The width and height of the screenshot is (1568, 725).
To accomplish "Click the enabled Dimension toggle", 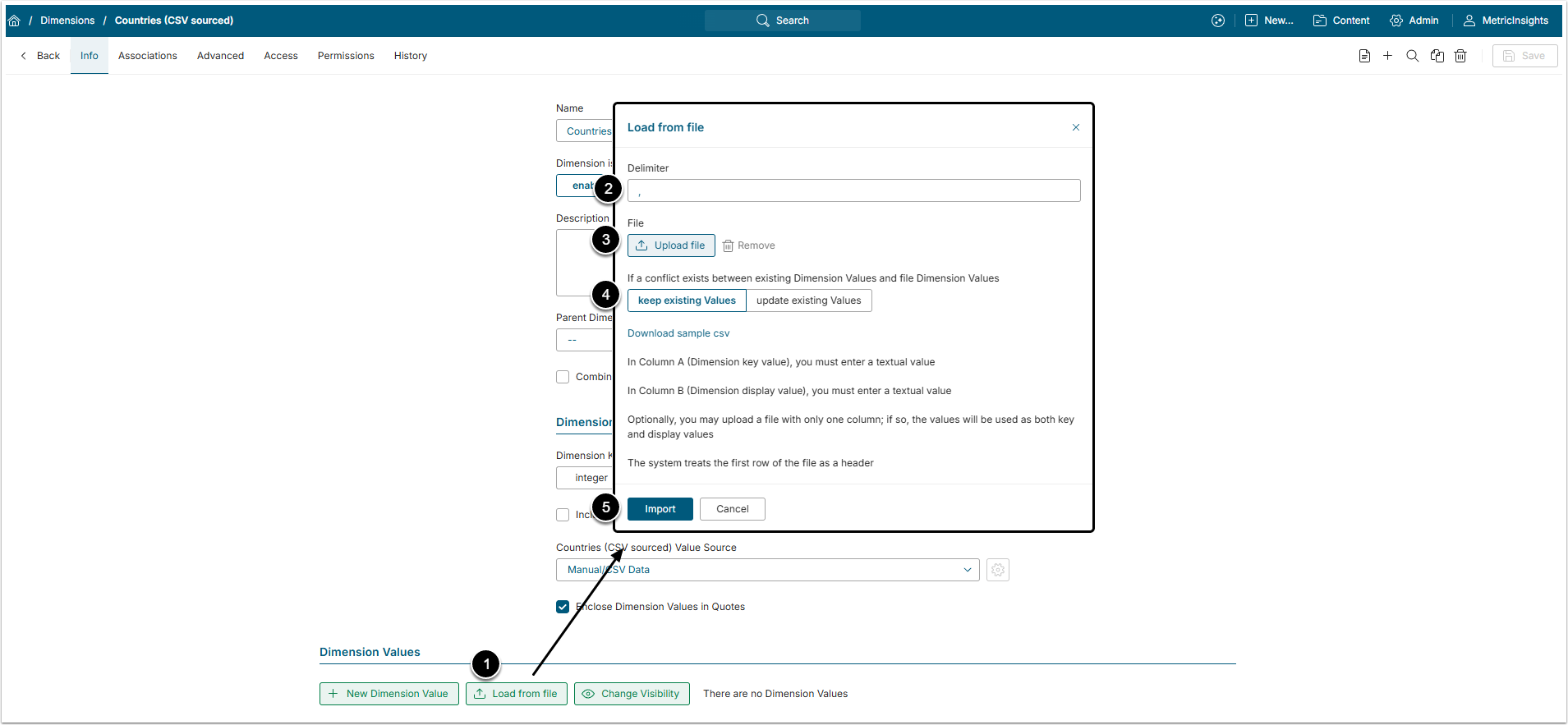I will click(x=580, y=186).
